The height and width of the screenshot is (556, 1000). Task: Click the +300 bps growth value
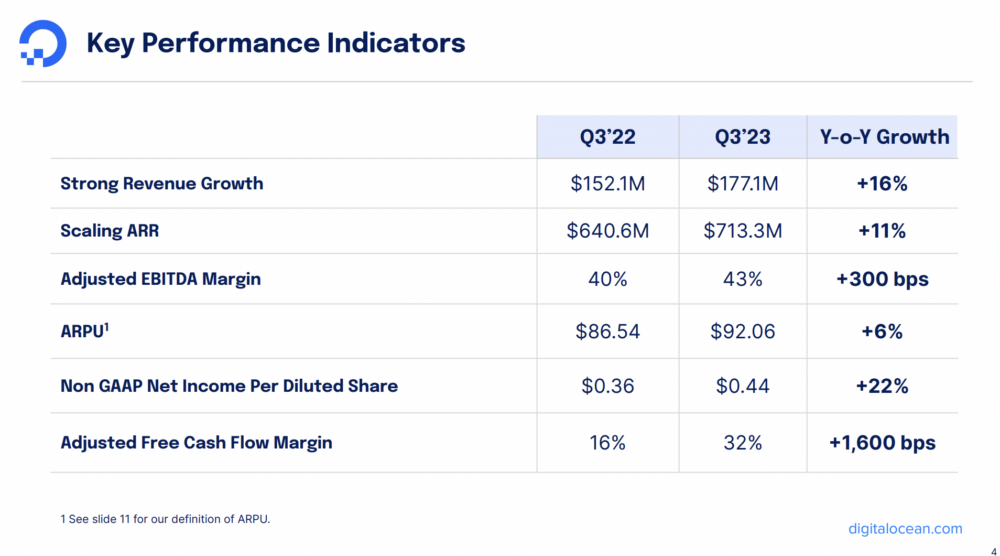[882, 279]
